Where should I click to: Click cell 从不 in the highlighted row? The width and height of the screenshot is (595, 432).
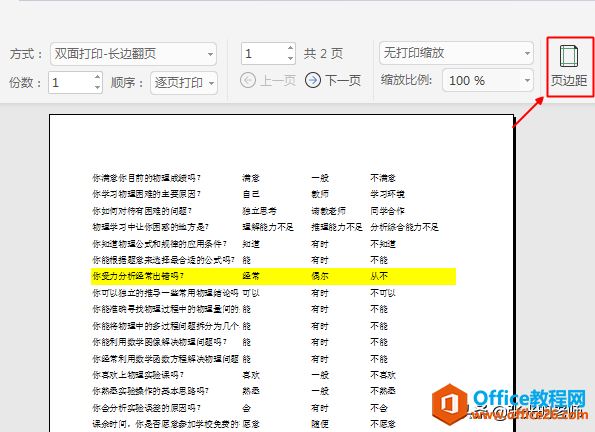[x=379, y=276]
